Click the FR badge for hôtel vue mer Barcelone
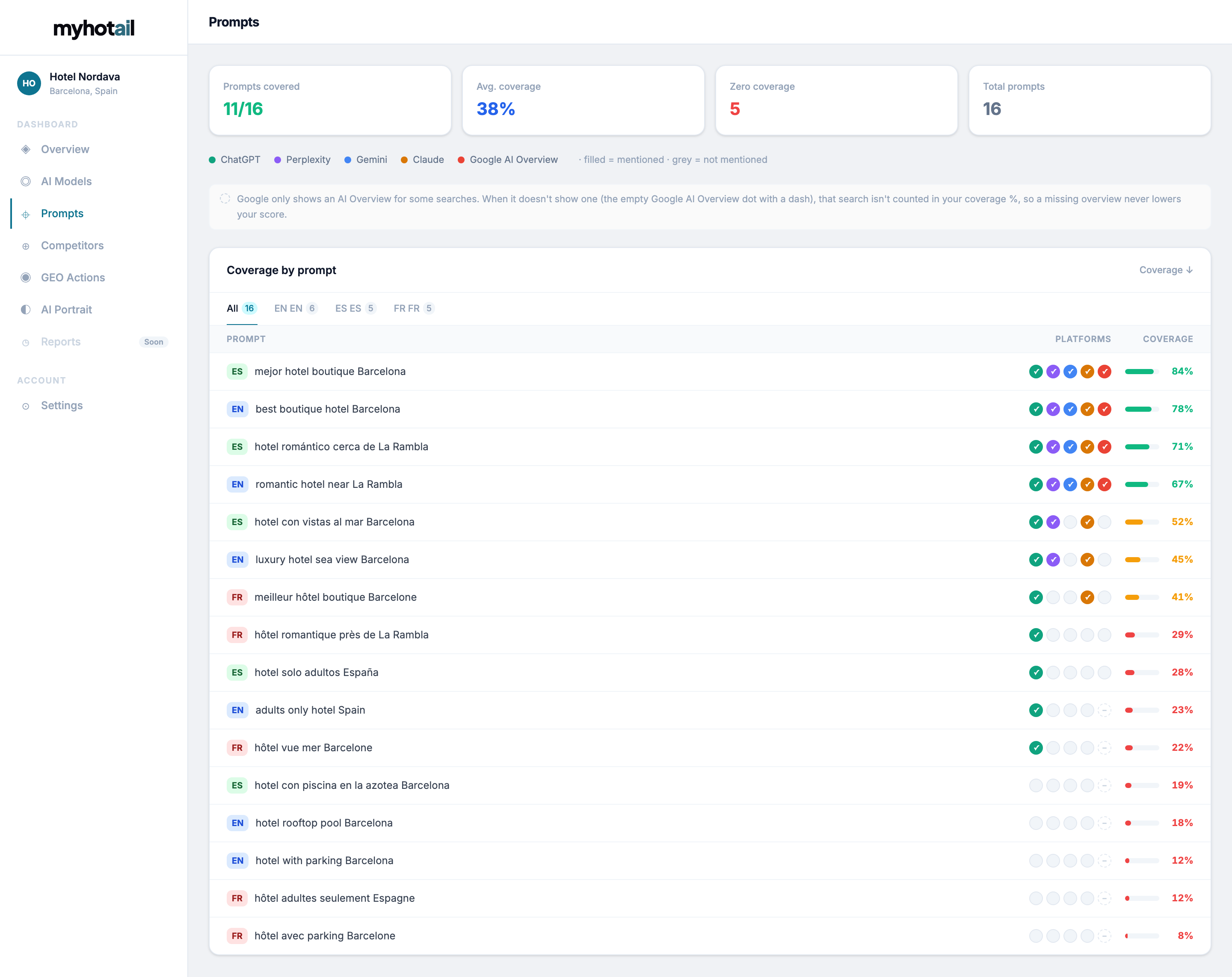This screenshot has width=1232, height=977. coord(237,749)
